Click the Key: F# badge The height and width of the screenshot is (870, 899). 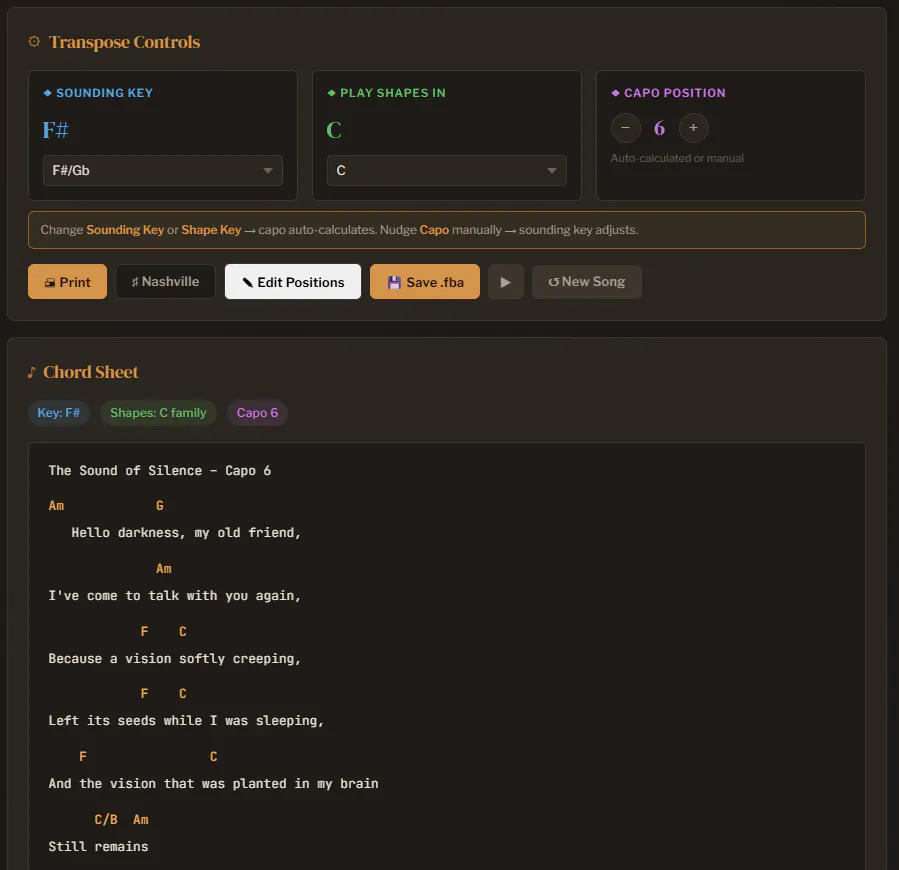point(58,413)
